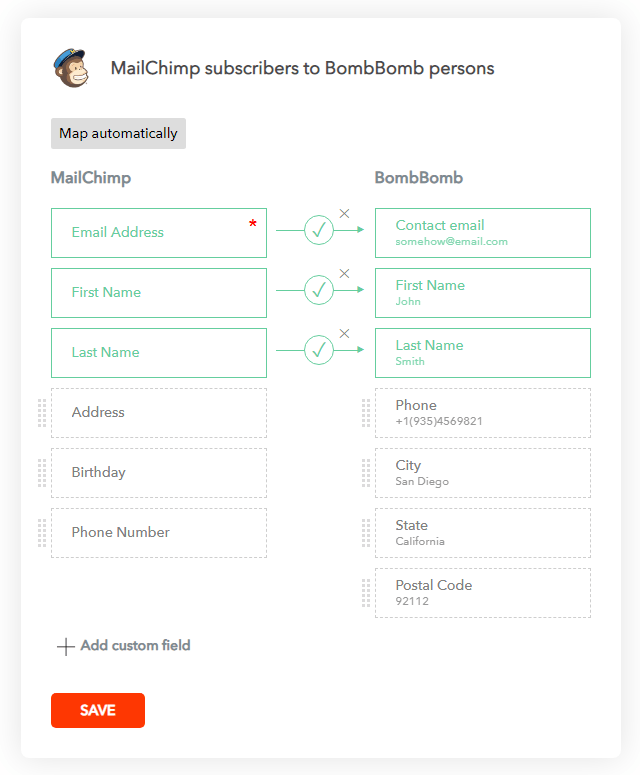Viewport: 640px width, 775px height.
Task: Click the First Name mapping checkmark circle
Action: [319, 292]
